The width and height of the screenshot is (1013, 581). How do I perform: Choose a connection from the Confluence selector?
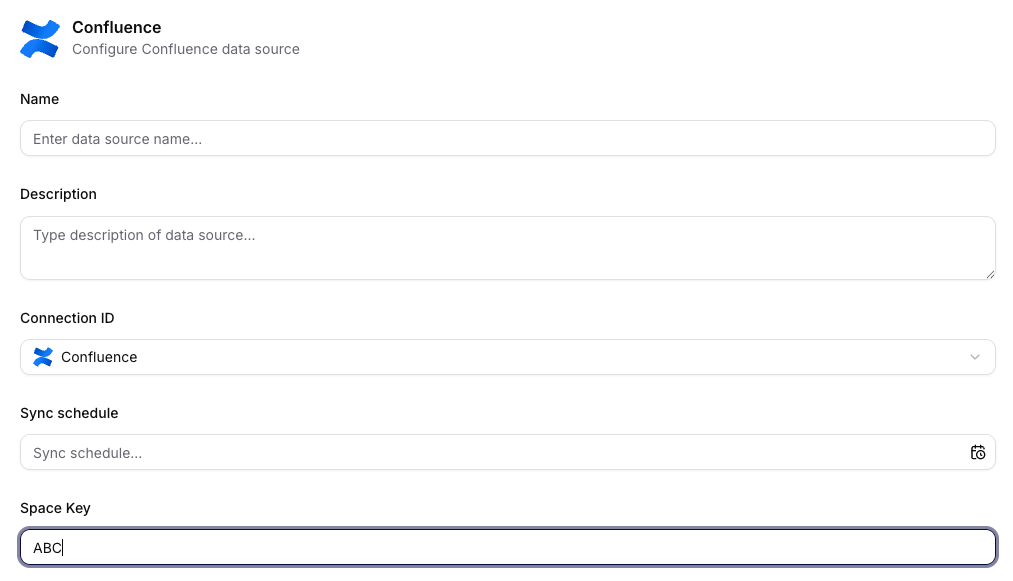click(507, 357)
